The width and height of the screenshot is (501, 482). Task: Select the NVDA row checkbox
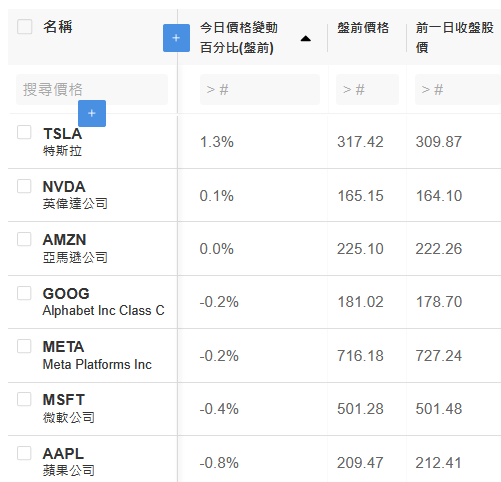click(x=24, y=186)
